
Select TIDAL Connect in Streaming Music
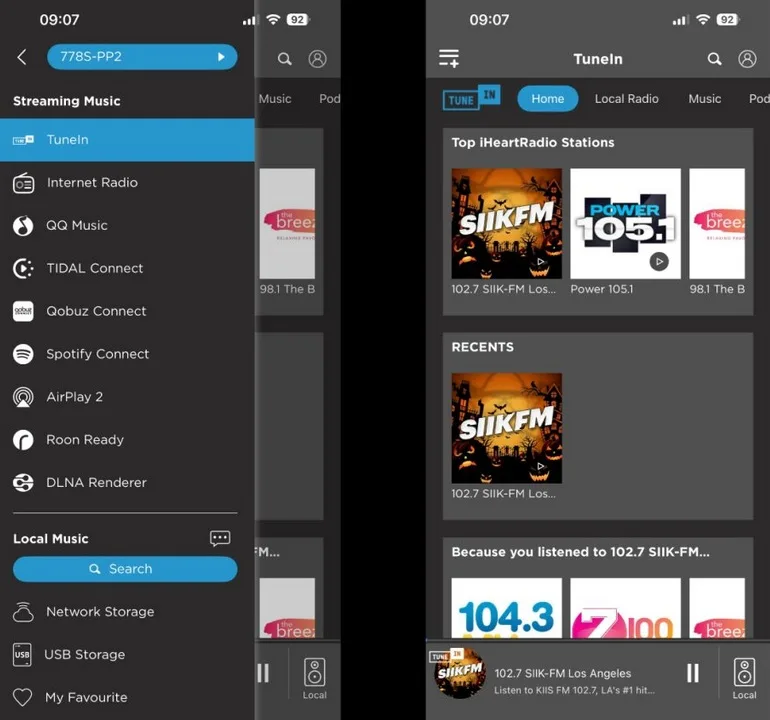point(94,268)
